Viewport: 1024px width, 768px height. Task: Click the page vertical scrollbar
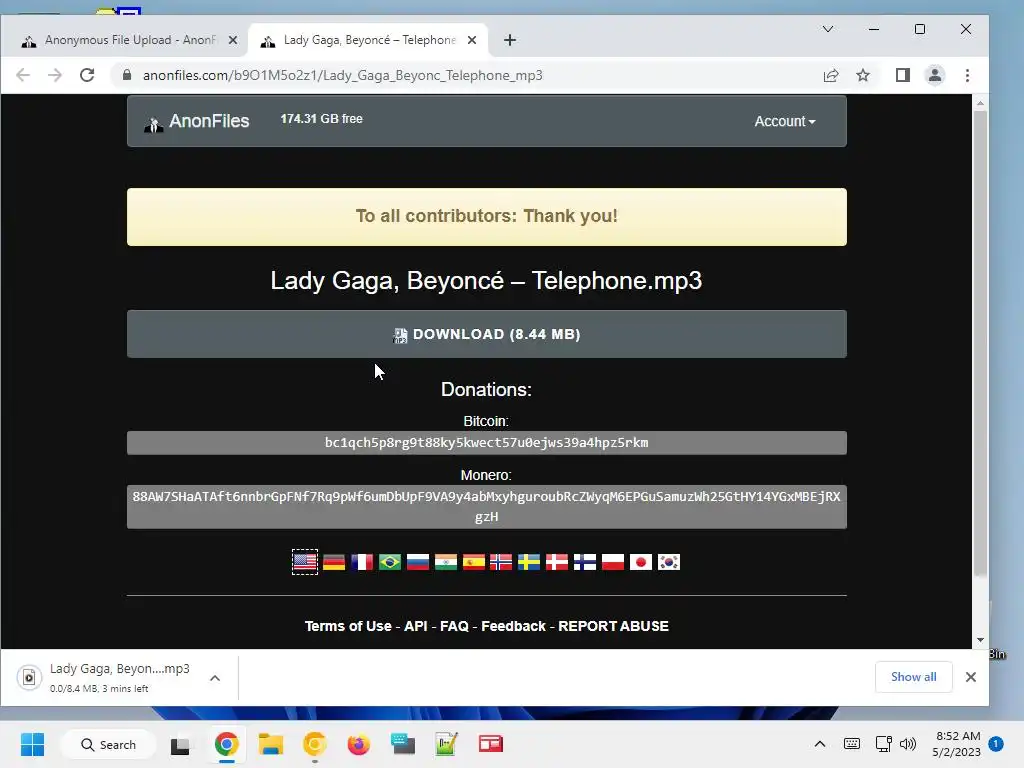pyautogui.click(x=980, y=344)
